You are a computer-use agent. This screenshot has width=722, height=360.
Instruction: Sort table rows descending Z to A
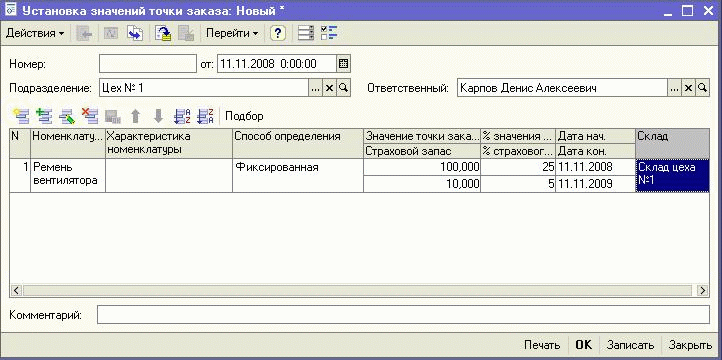click(x=205, y=116)
